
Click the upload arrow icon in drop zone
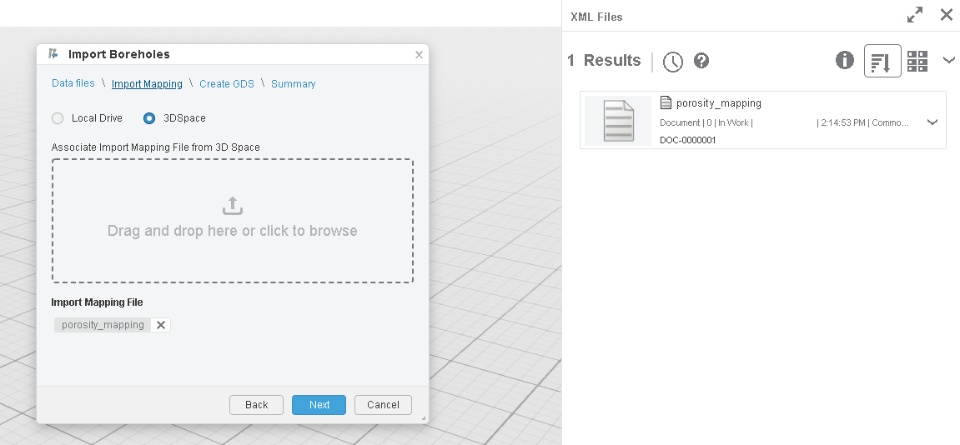(232, 206)
